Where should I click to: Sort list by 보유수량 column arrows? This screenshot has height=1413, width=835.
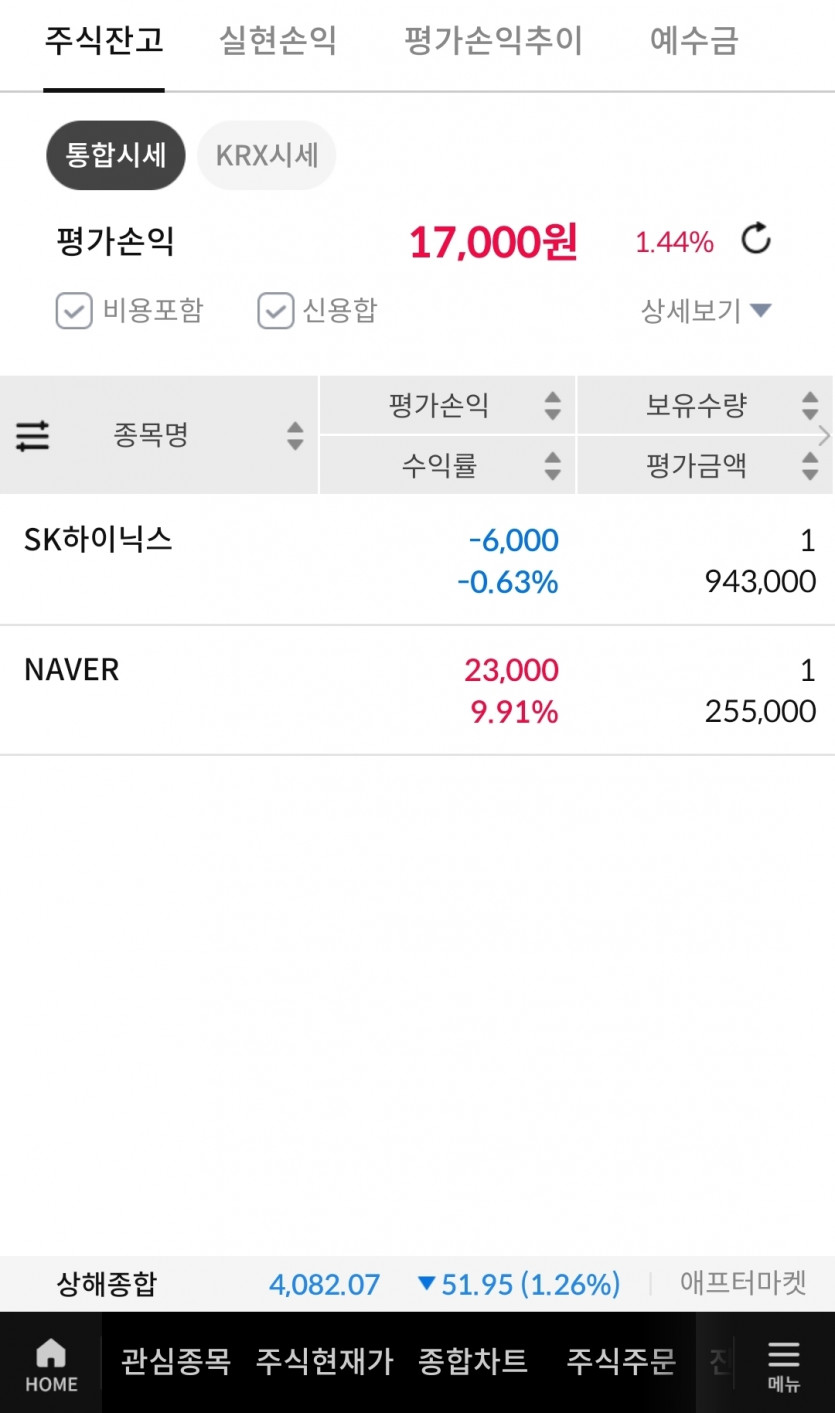(810, 405)
